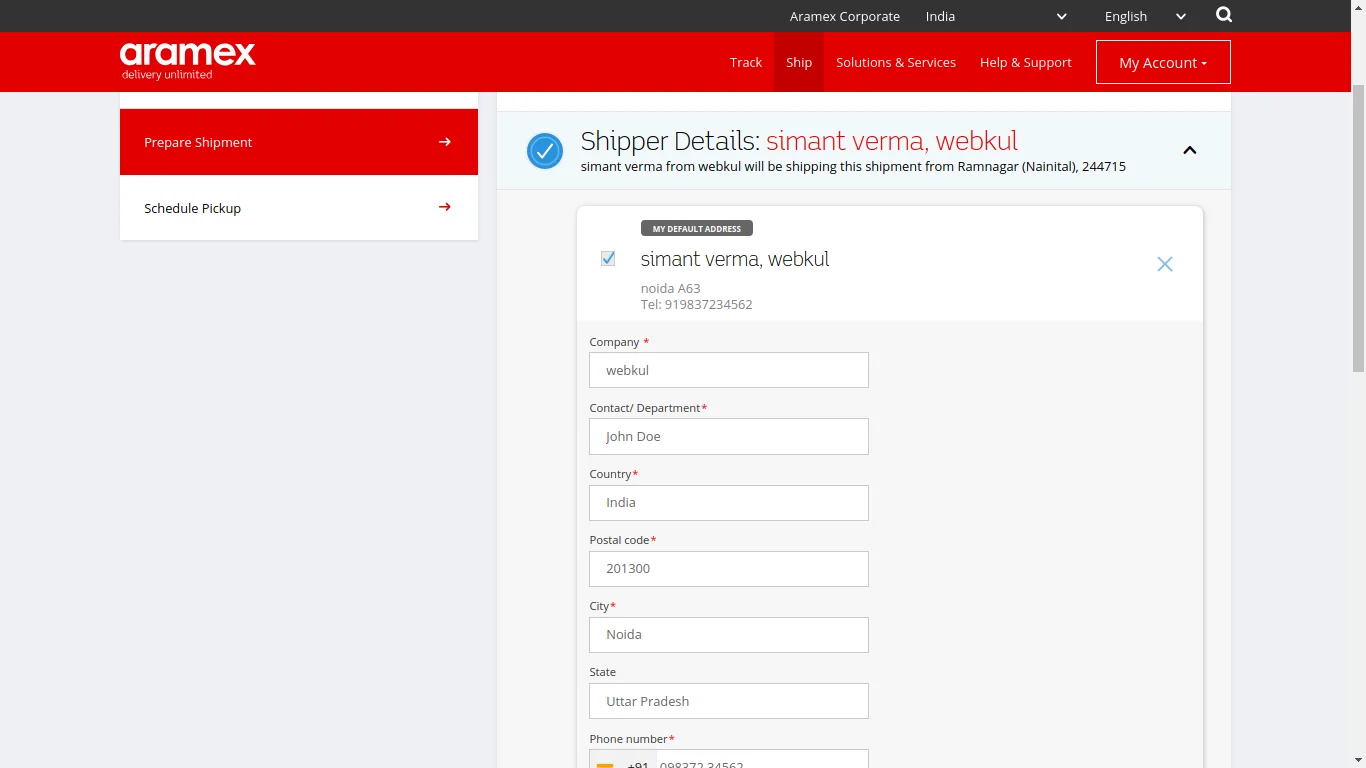Click the 'Tel: 919837234562' text
The image size is (1366, 768).
point(697,304)
